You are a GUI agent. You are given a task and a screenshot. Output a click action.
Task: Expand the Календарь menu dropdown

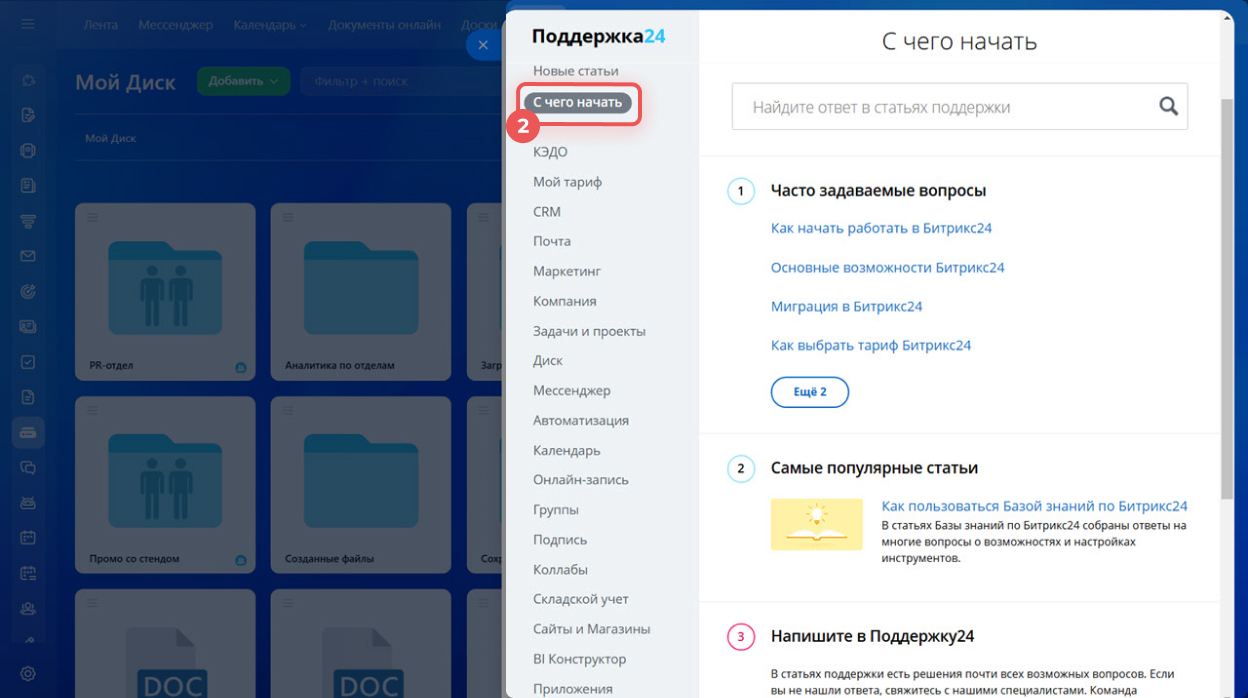(x=270, y=25)
